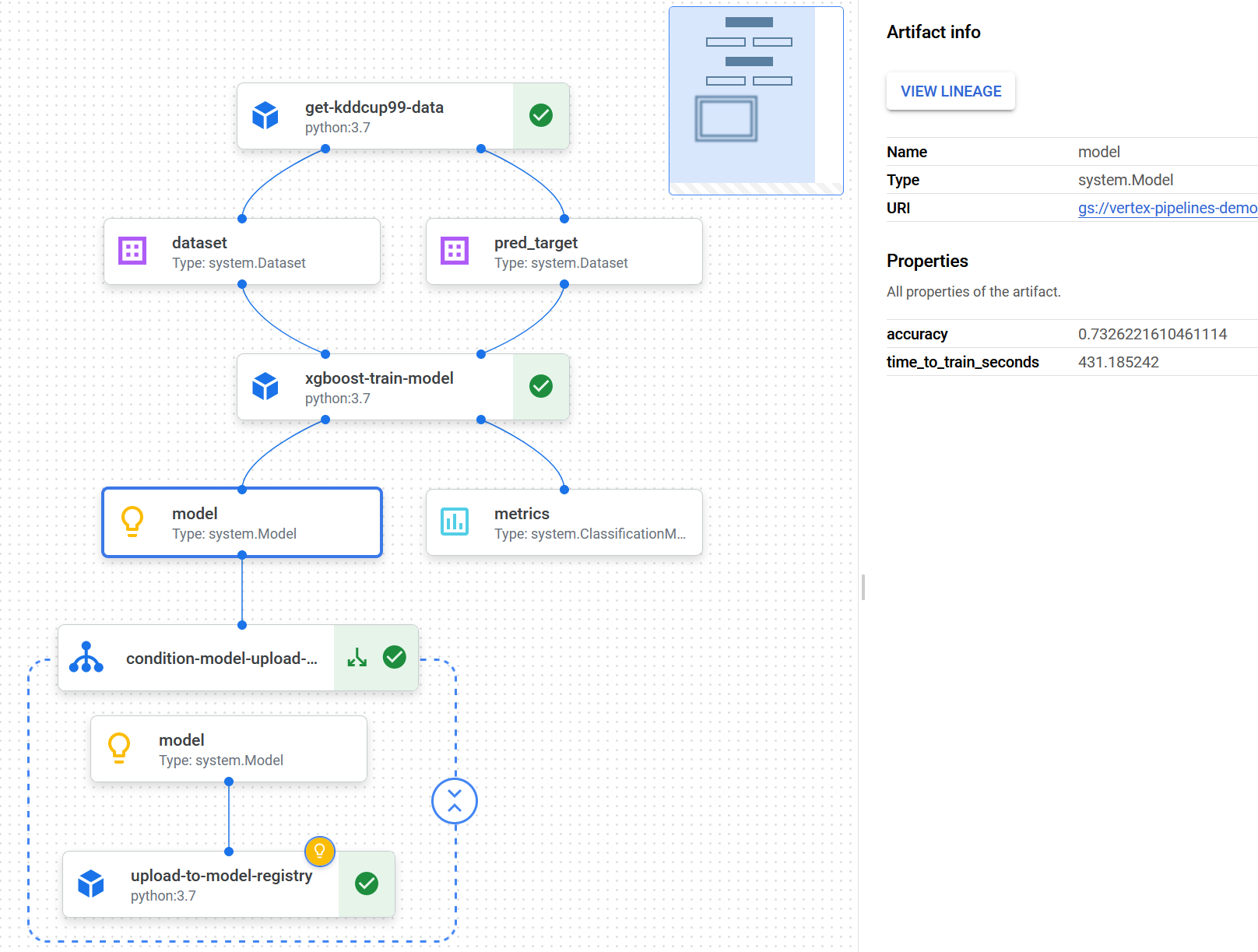
Task: Expand the condition-model-upload sub-pipeline arrow icon
Action: [357, 658]
